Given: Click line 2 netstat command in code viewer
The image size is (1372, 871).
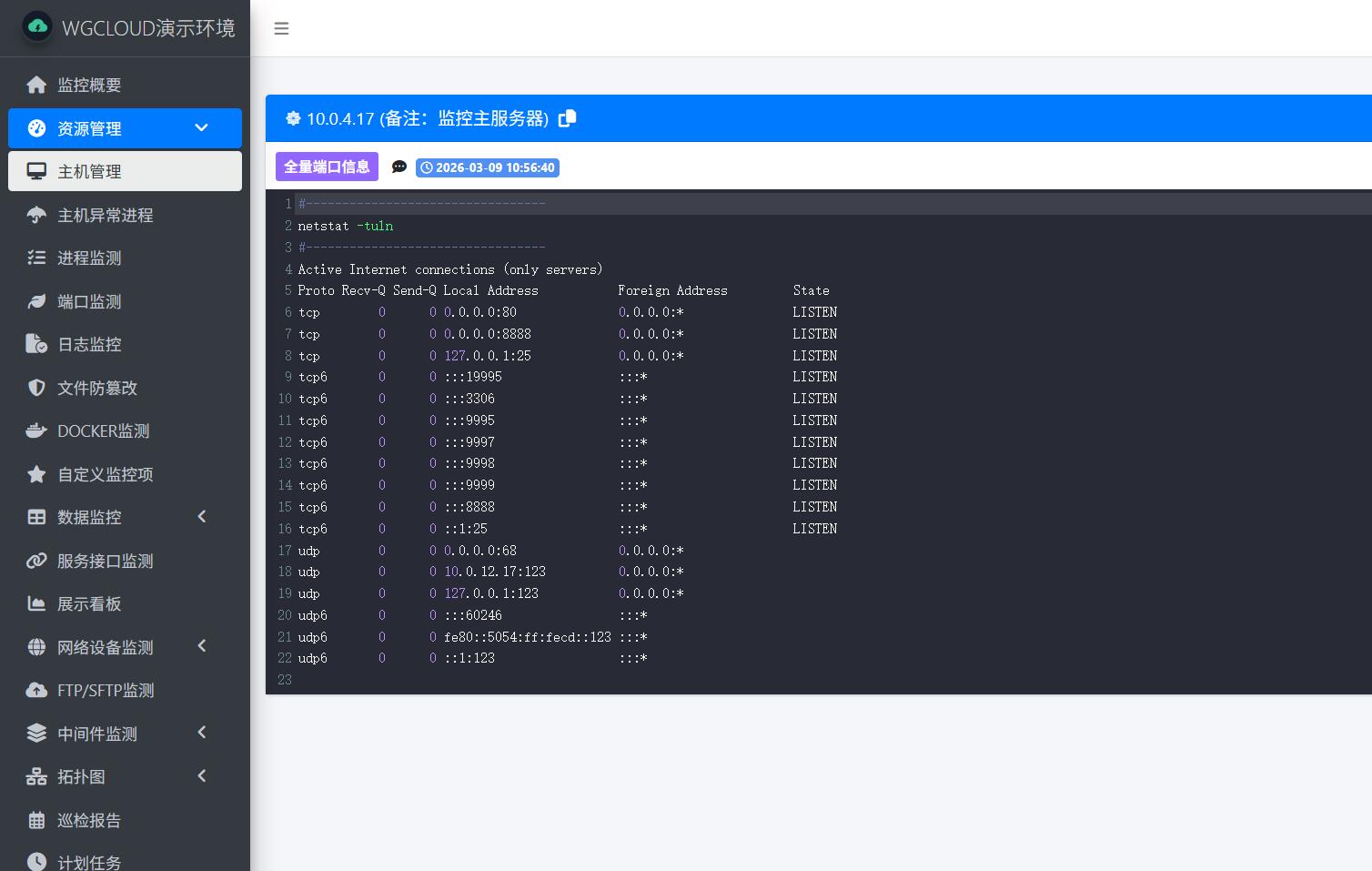Looking at the screenshot, I should click(346, 226).
